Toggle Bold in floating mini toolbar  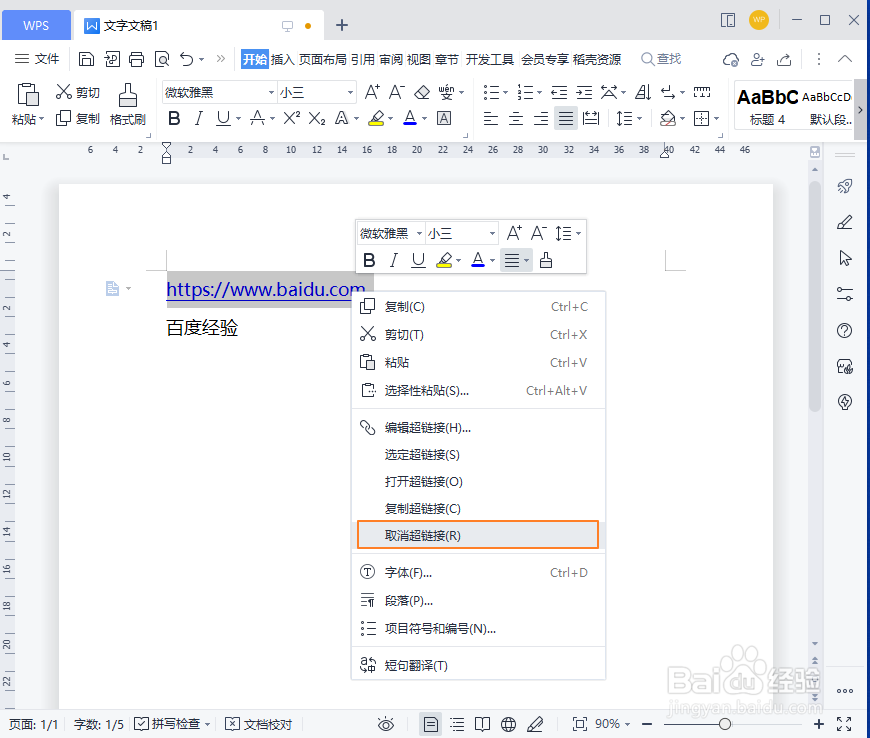coord(369,260)
